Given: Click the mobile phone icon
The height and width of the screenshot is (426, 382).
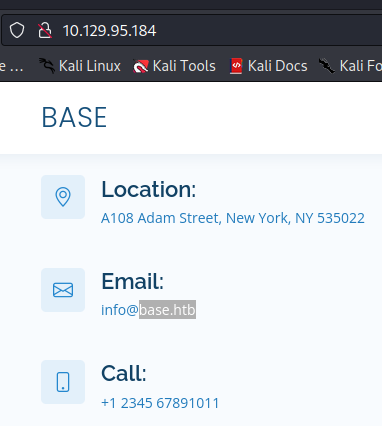Looking at the screenshot, I should click(x=63, y=382).
